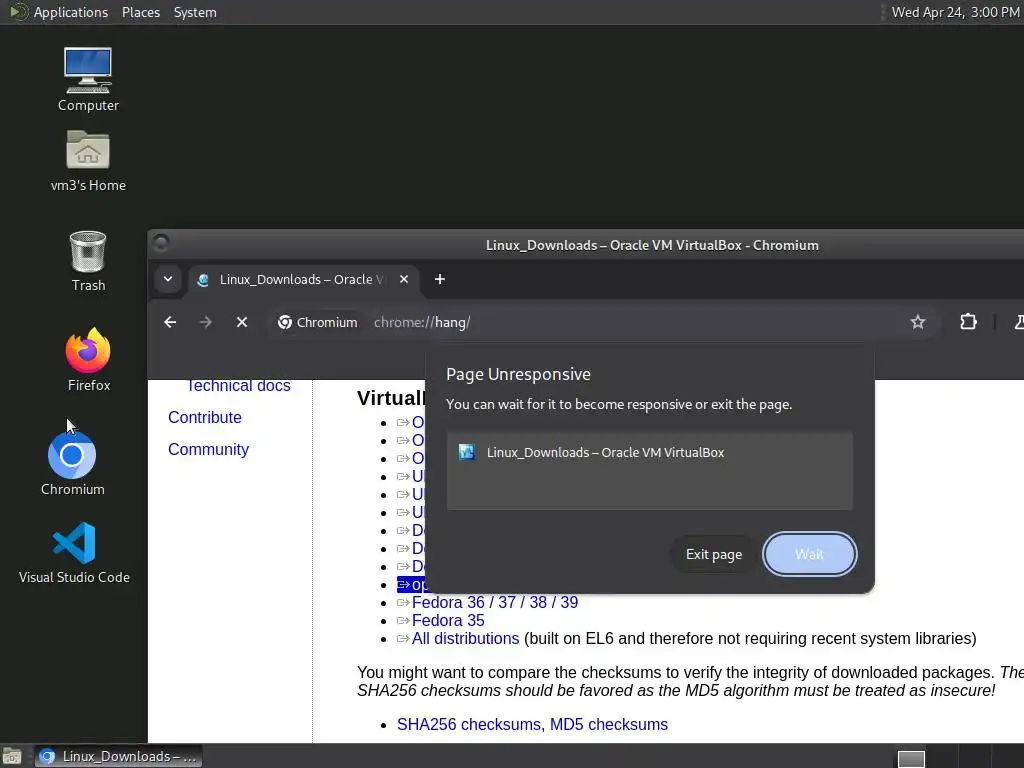Click the Wait button
This screenshot has height=768, width=1024.
tap(809, 554)
